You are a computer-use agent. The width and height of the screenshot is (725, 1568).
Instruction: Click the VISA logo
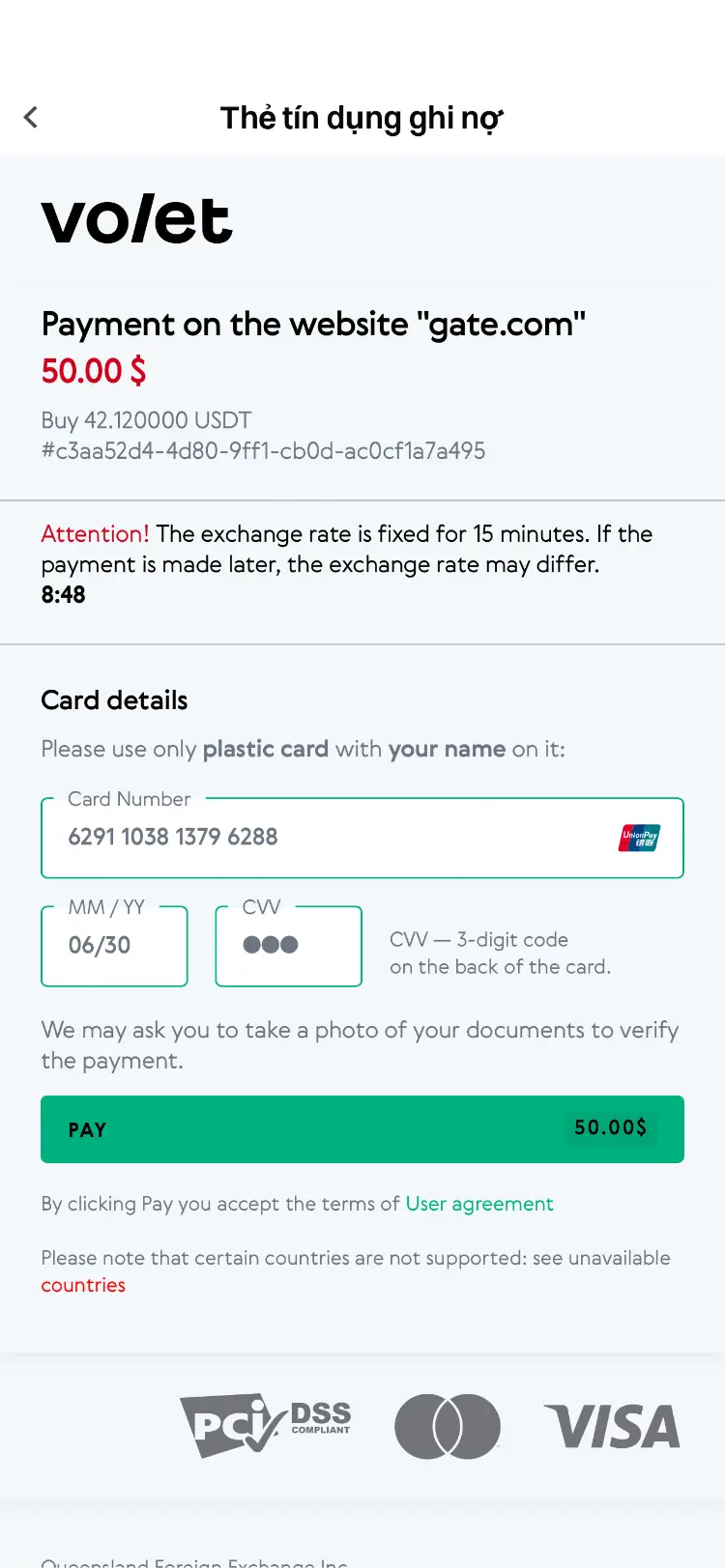coord(612,1427)
